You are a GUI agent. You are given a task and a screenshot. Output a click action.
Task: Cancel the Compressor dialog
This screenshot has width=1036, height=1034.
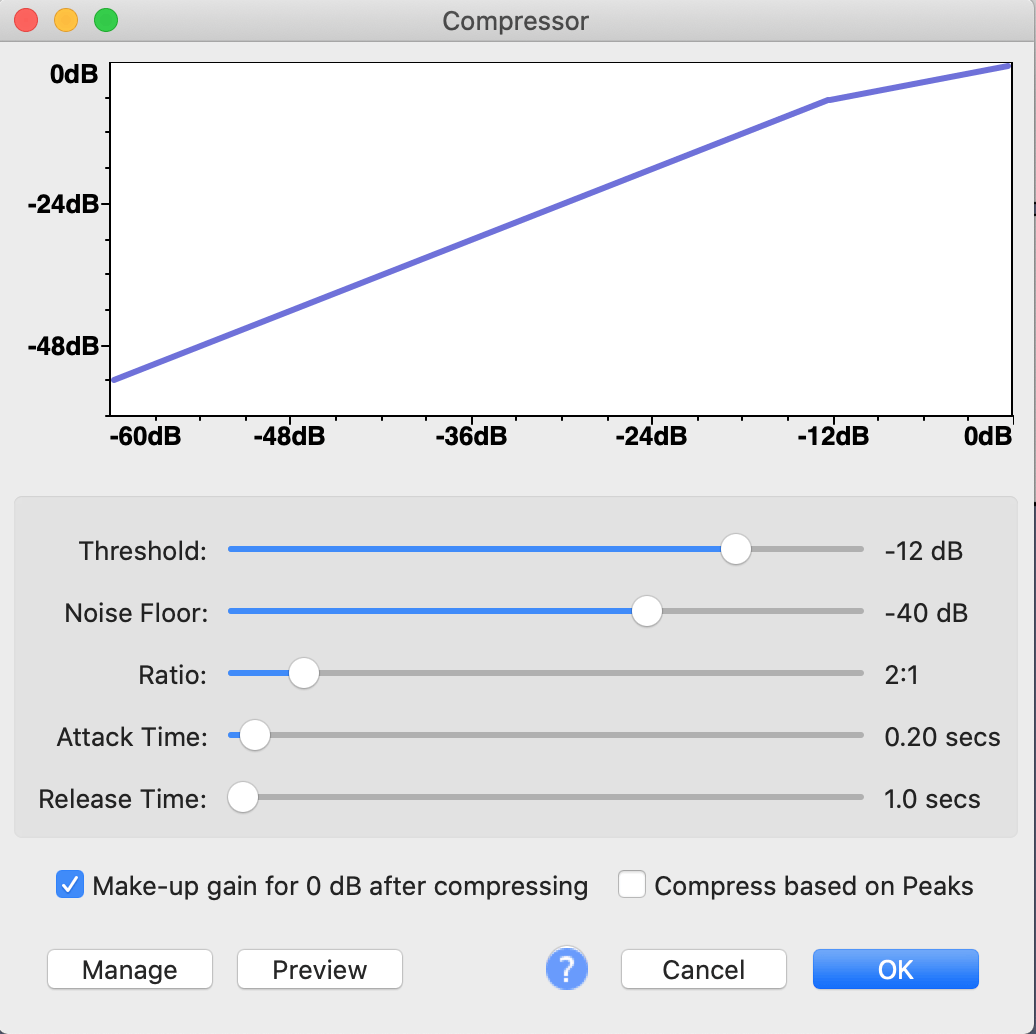tap(704, 969)
